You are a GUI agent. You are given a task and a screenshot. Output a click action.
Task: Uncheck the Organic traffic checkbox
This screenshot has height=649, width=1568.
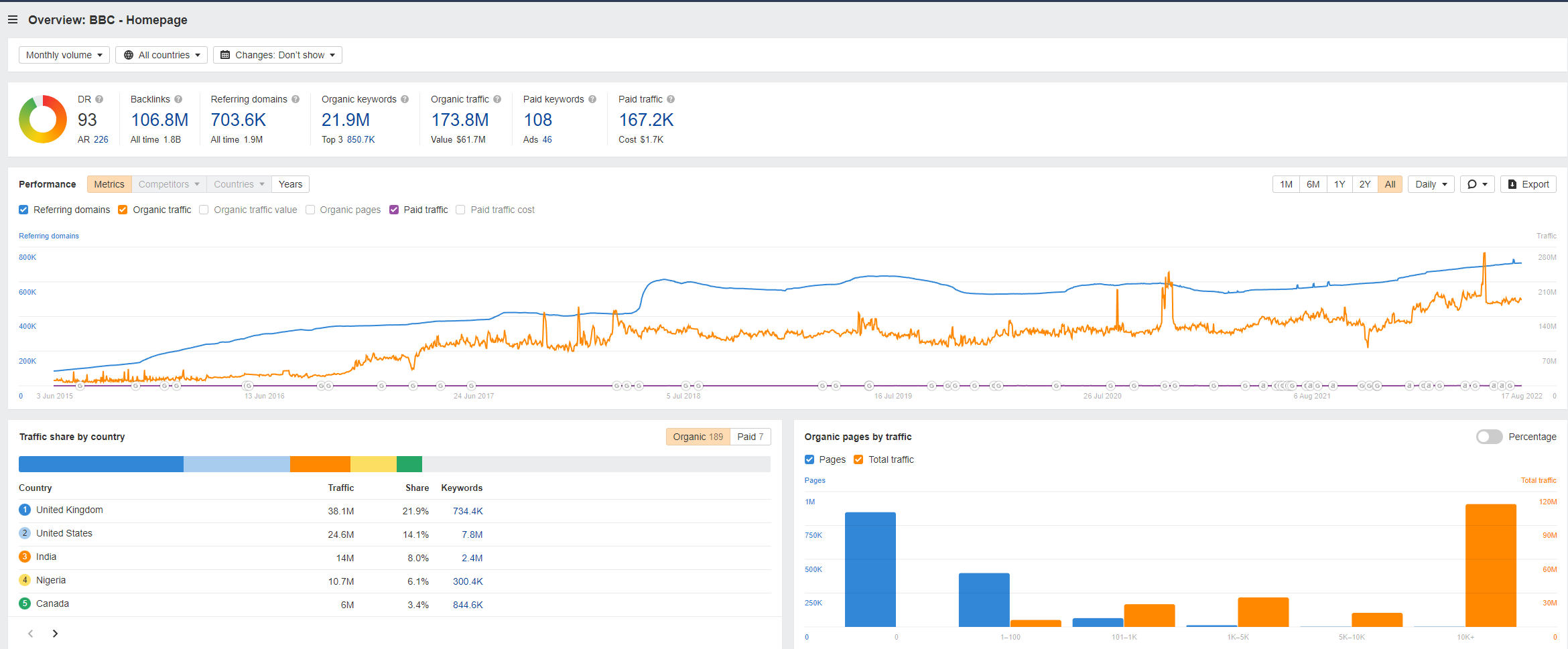pos(123,210)
